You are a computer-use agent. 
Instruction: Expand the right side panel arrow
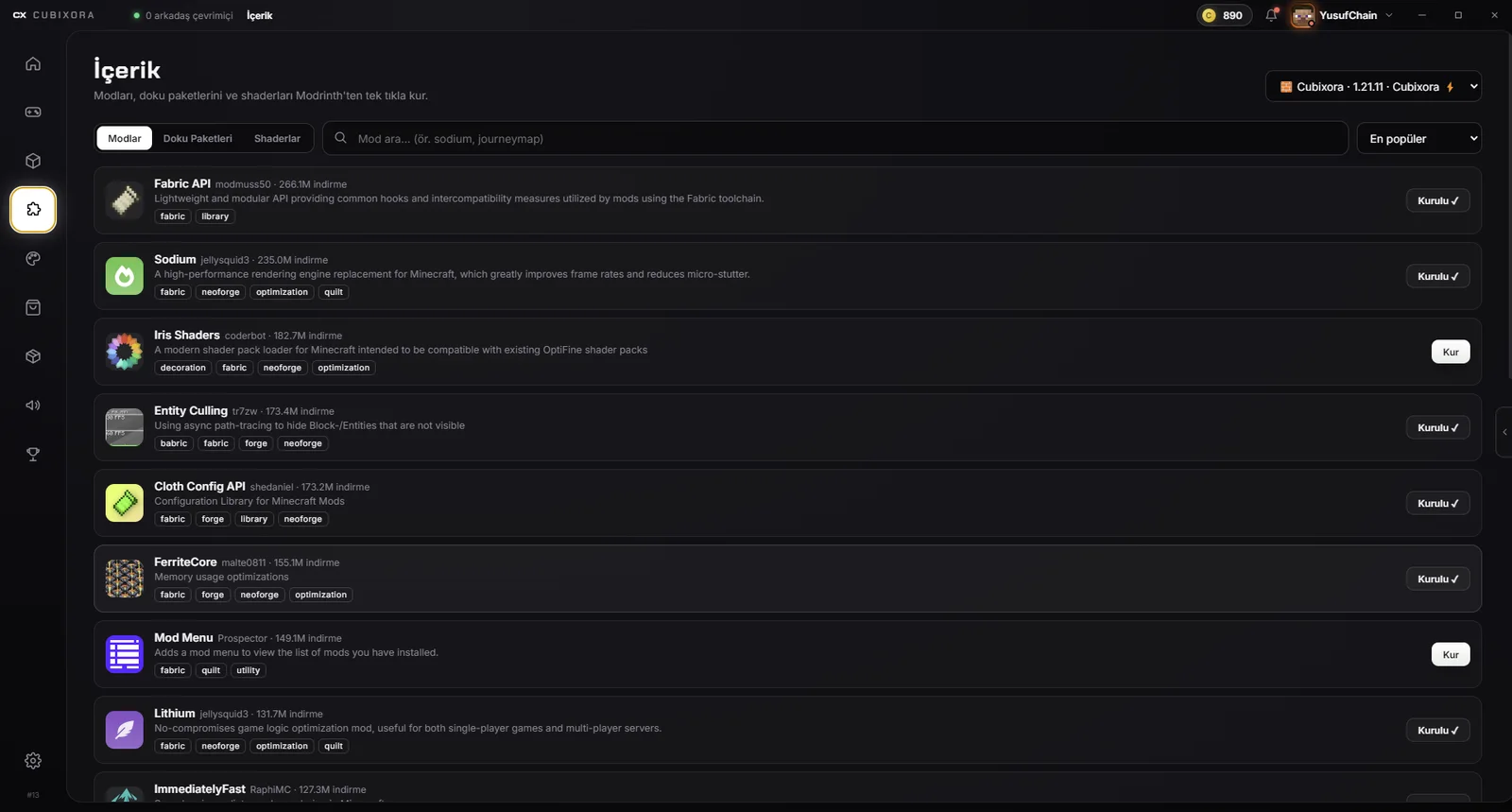[x=1504, y=432]
